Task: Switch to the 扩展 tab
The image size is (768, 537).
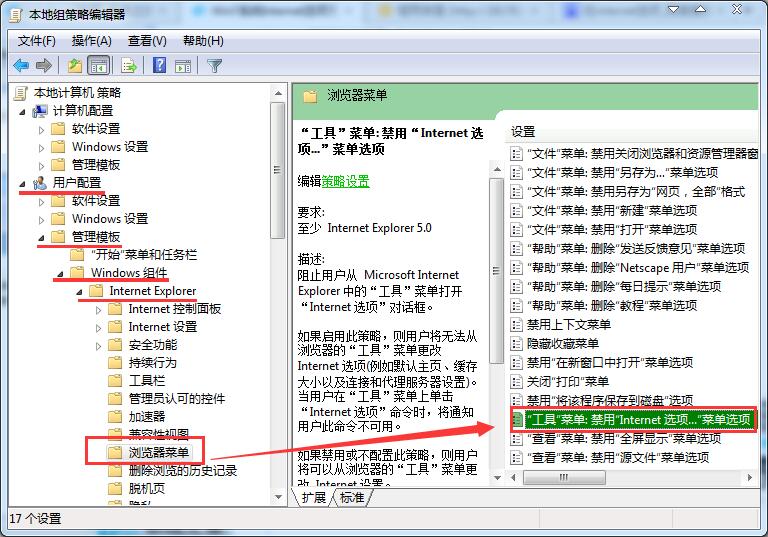Action: tap(313, 498)
